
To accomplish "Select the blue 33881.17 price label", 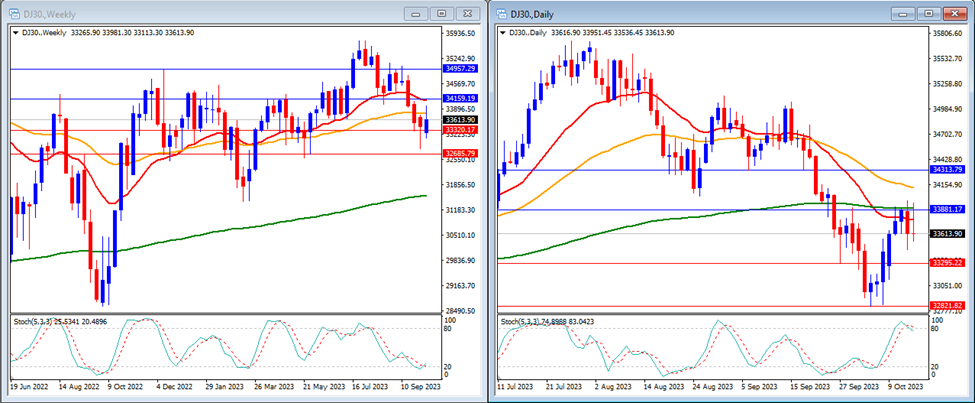I will pos(947,210).
